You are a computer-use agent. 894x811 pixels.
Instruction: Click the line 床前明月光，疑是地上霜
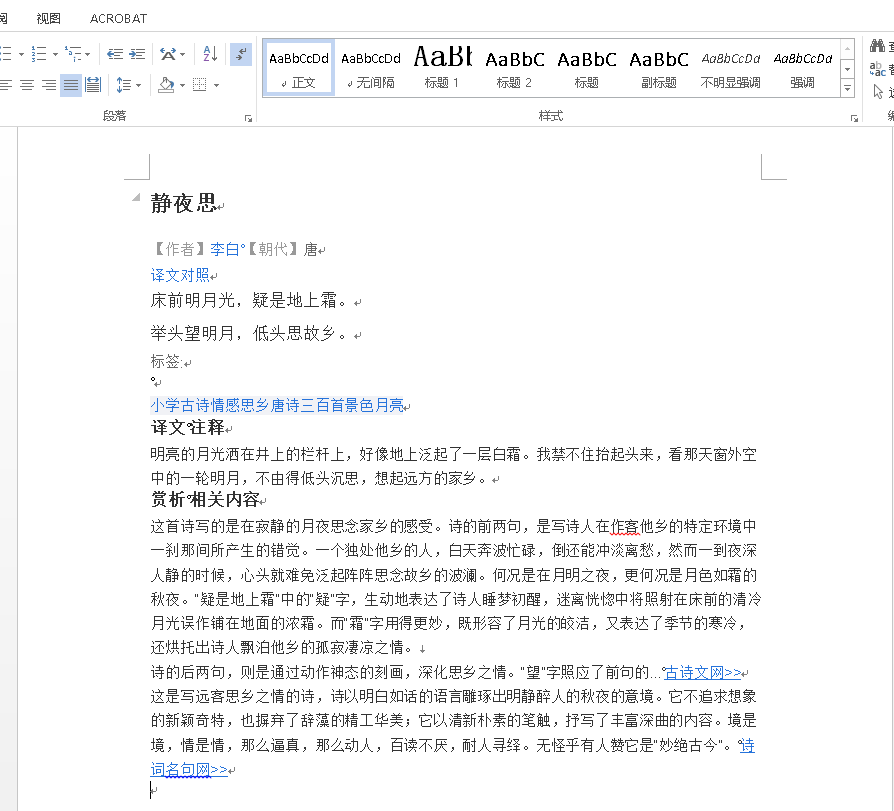(248, 301)
